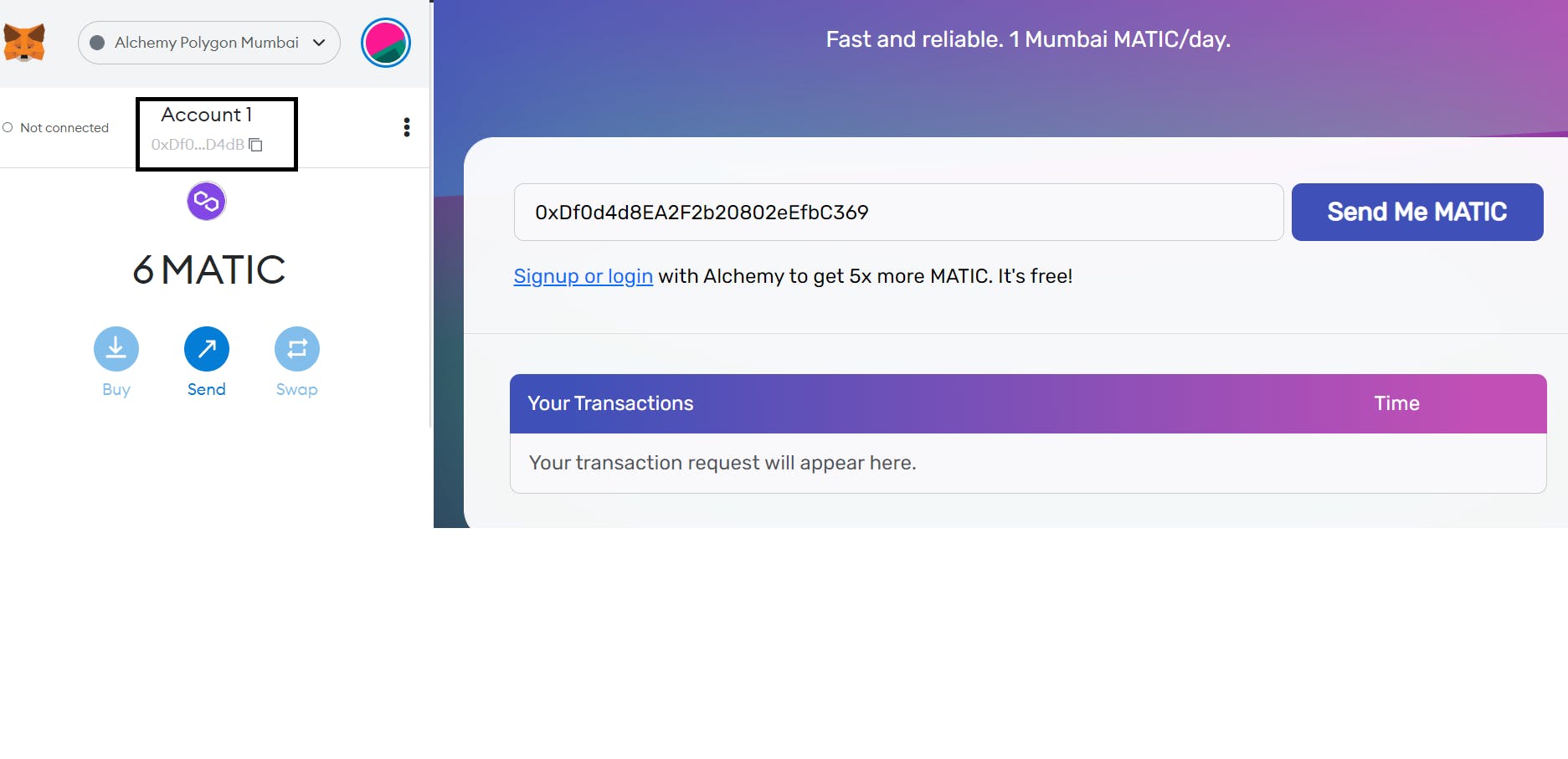Click the transaction request placeholder text
This screenshot has height=759, width=1568.
(x=722, y=463)
